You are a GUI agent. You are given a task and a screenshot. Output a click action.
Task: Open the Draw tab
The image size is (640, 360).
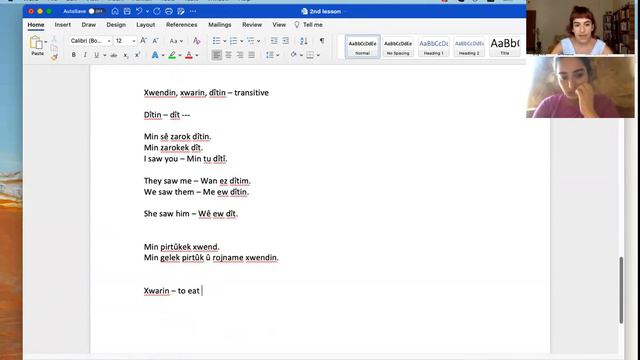(x=89, y=25)
